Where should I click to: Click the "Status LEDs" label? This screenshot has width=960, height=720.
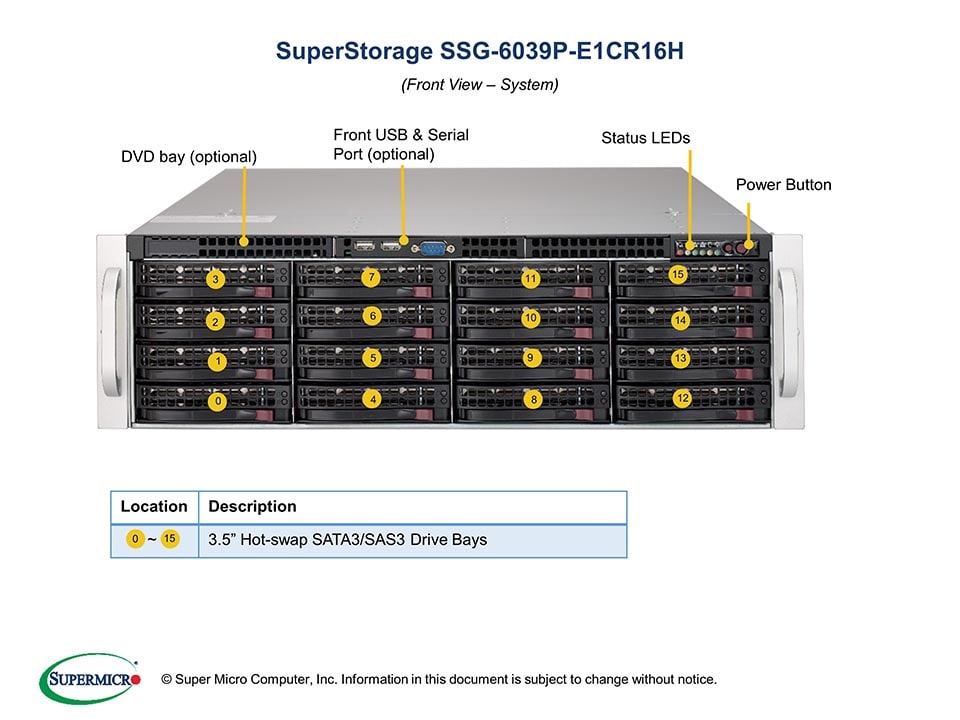click(x=645, y=138)
